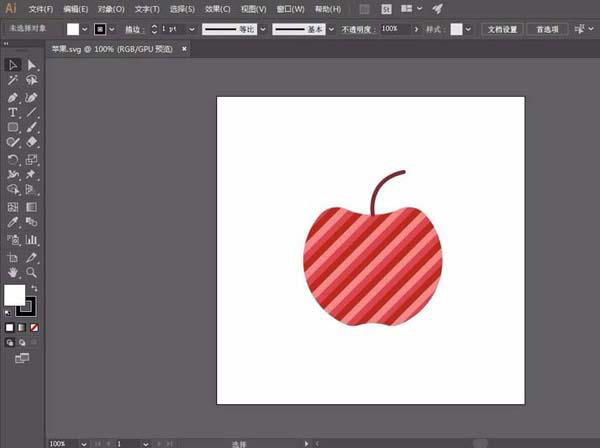Open stroke weight dropdown

click(x=192, y=29)
